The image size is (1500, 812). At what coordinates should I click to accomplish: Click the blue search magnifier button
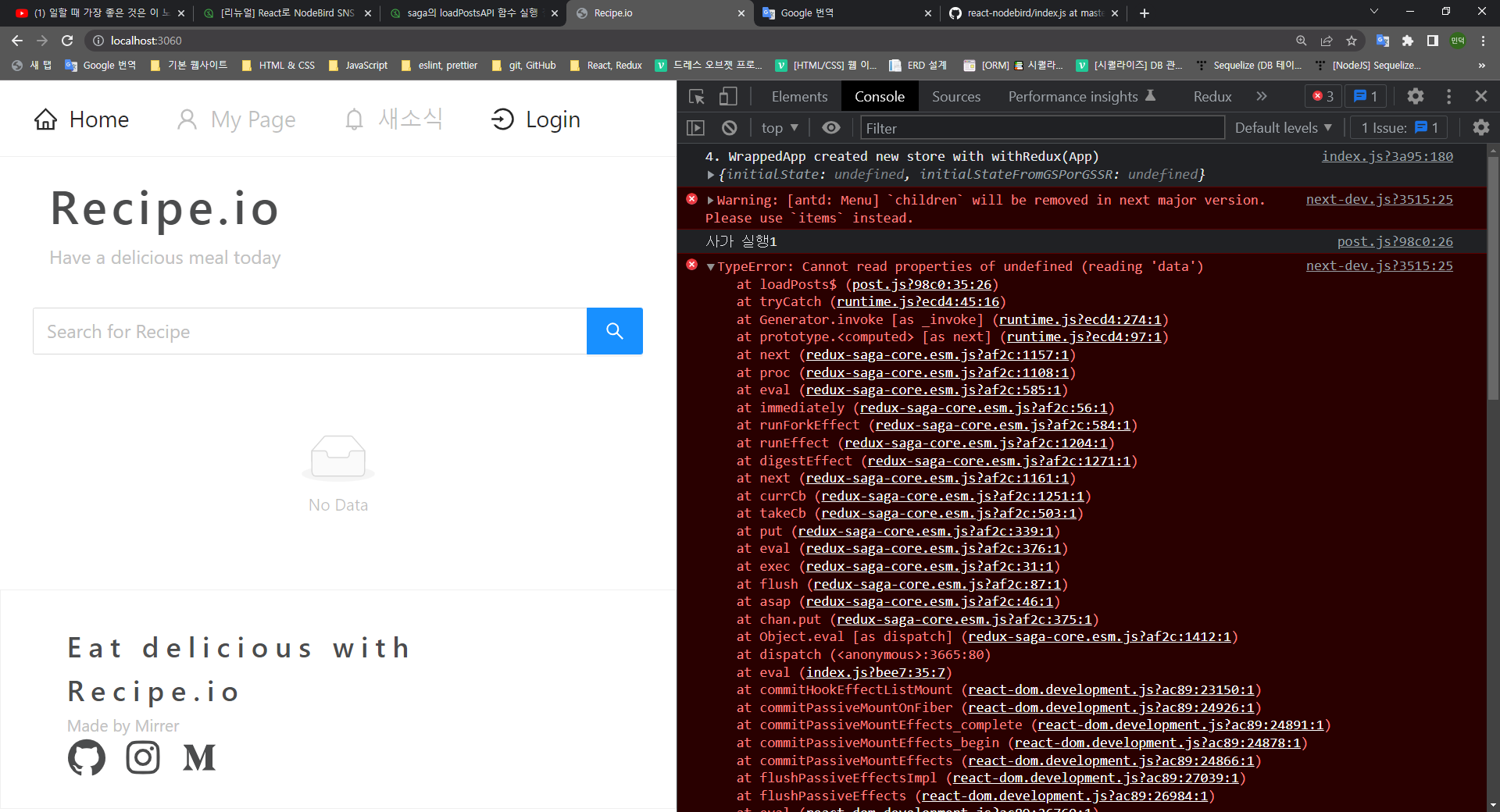615,331
